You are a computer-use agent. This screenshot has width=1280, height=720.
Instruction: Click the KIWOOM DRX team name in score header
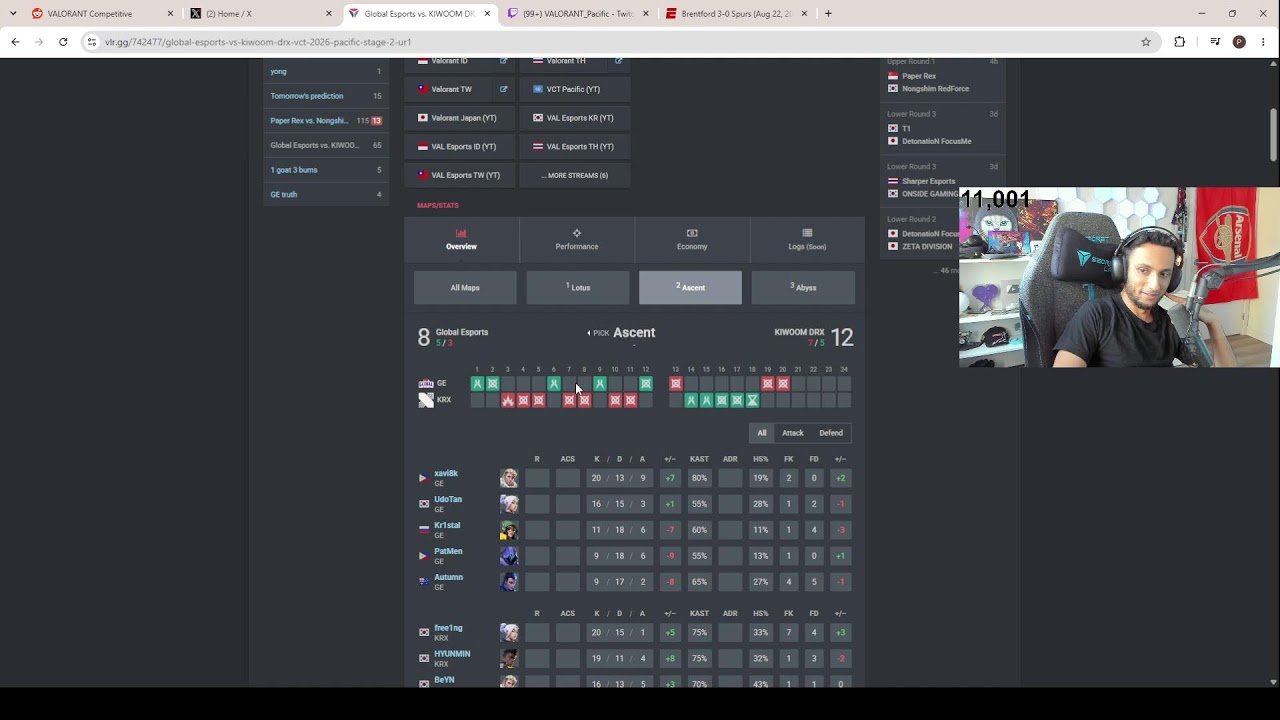tap(799, 332)
